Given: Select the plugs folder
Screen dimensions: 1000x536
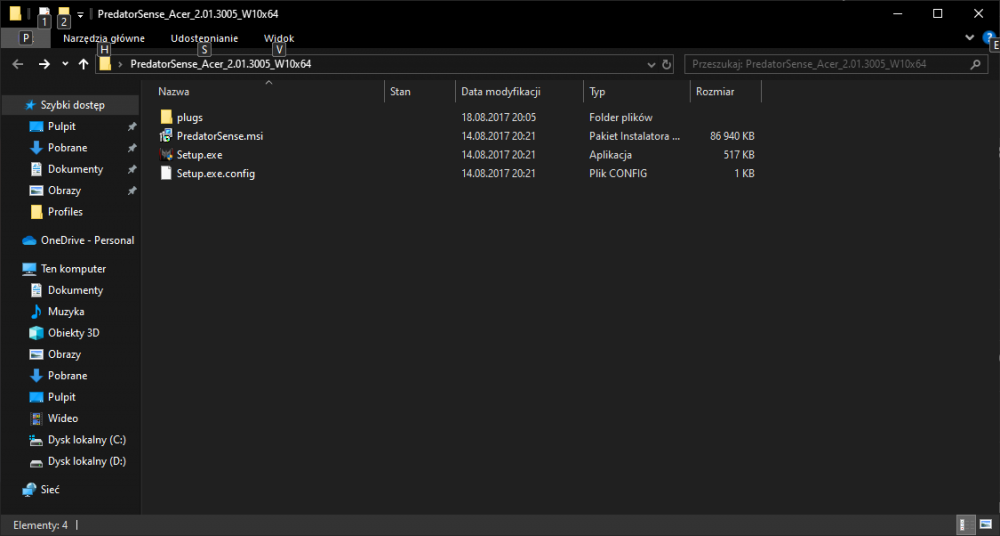Looking at the screenshot, I should click(x=189, y=118).
